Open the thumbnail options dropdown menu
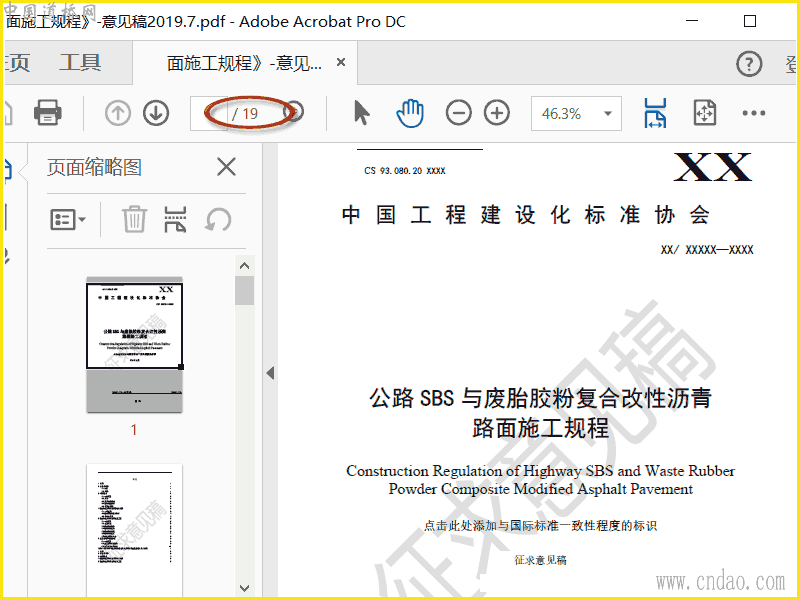 pos(68,220)
